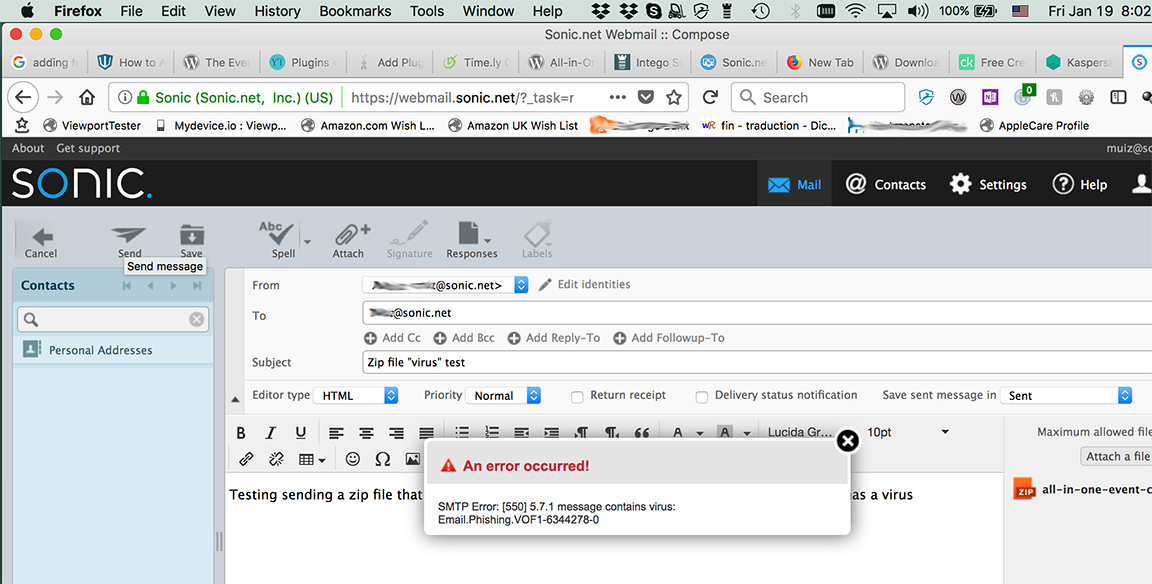Apply blockquote formatting
Screen dimensions: 1152x584
coord(641,432)
